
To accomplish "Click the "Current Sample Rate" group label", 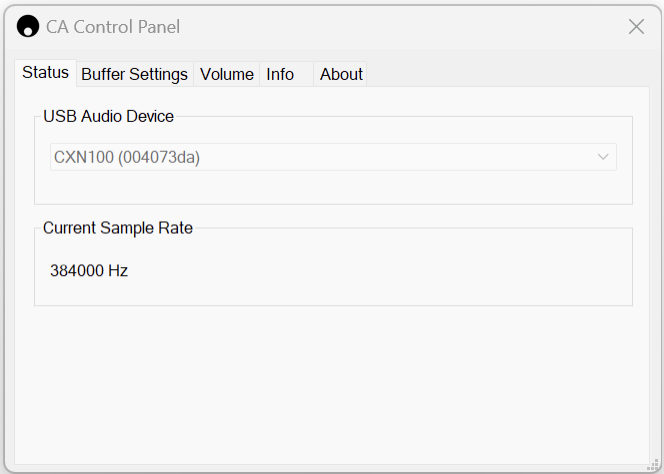I will point(118,228).
